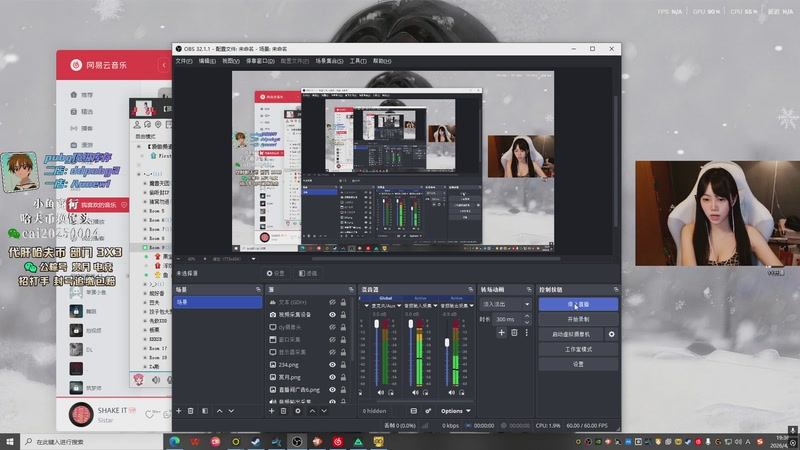Image resolution: width=800 pixels, height=450 pixels.
Task: Switch mixer layout icon next to 0 hidden
Action: point(414,411)
